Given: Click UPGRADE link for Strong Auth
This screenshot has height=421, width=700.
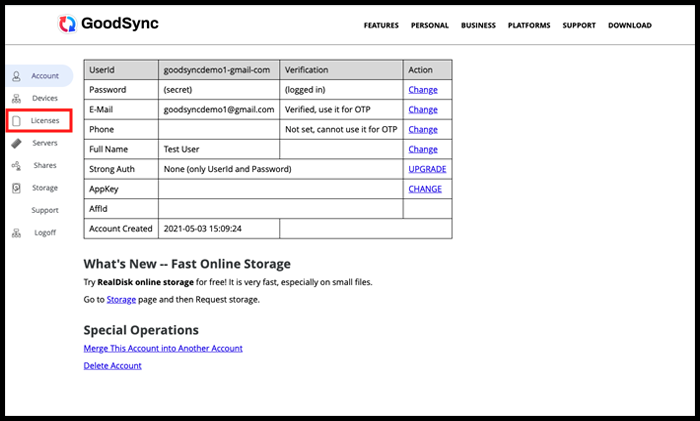Looking at the screenshot, I should (427, 169).
